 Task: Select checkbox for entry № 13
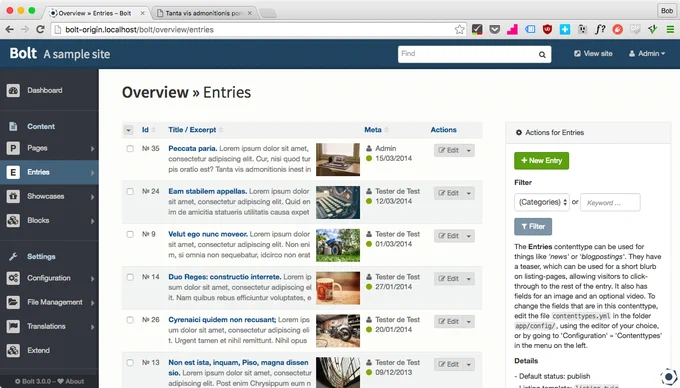point(130,363)
